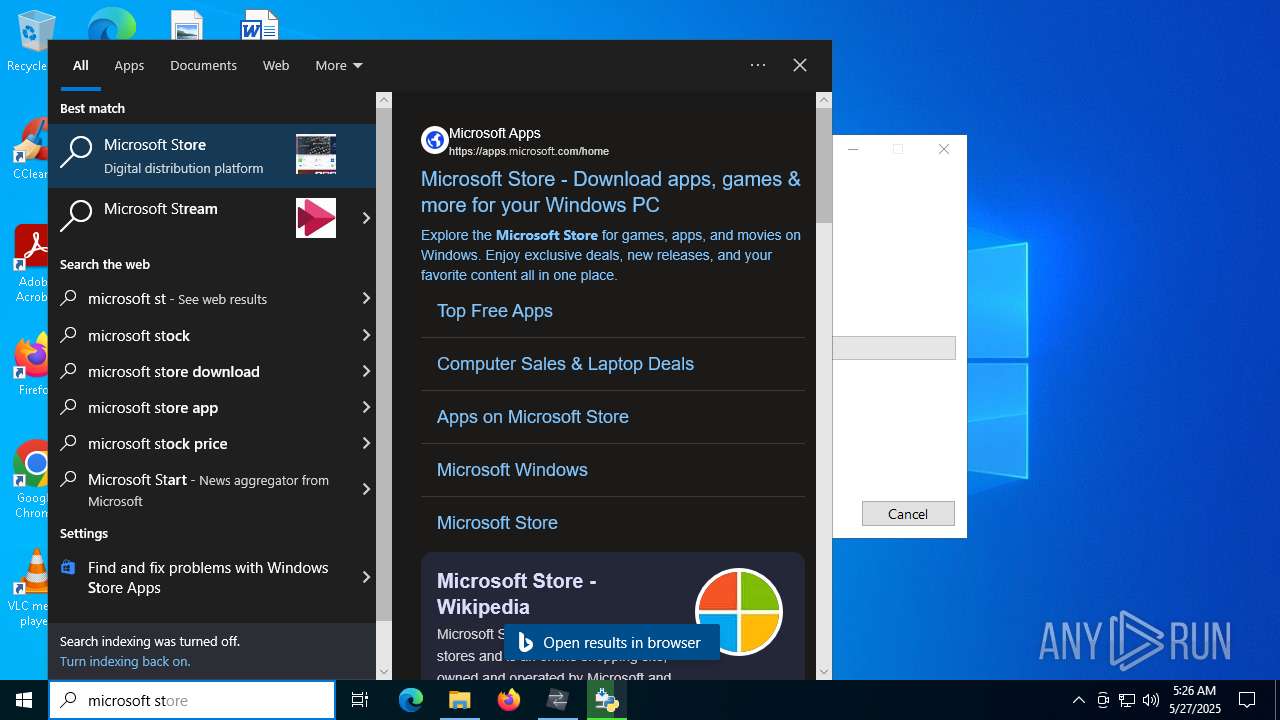Switch to the All search tab
The image size is (1280, 720).
(81, 65)
